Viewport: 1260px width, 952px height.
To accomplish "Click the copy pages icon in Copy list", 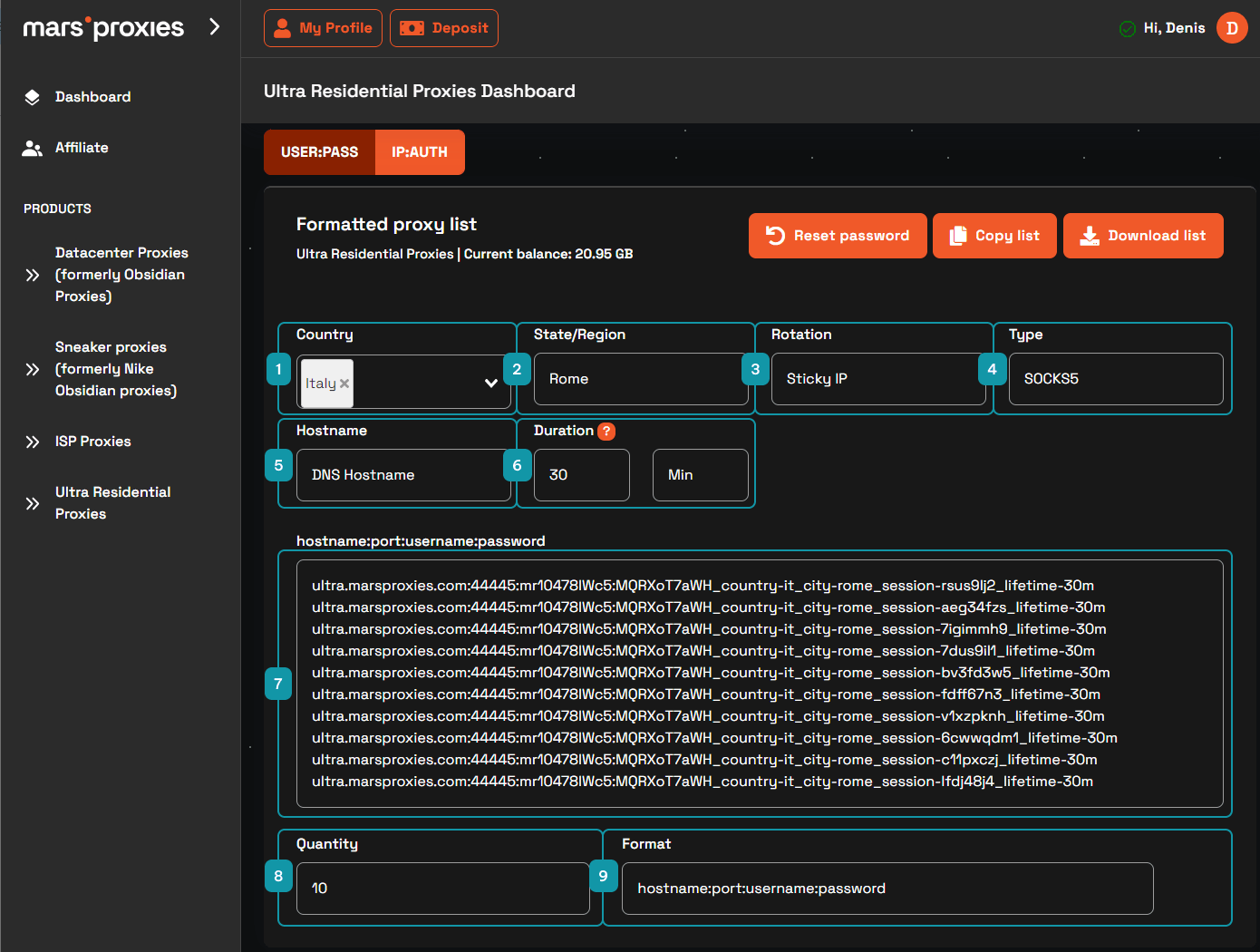I will pos(958,236).
